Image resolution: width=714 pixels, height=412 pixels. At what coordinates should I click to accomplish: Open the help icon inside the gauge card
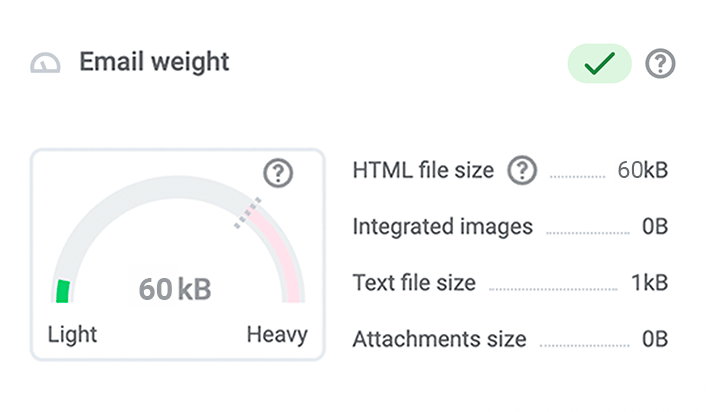pos(278,173)
